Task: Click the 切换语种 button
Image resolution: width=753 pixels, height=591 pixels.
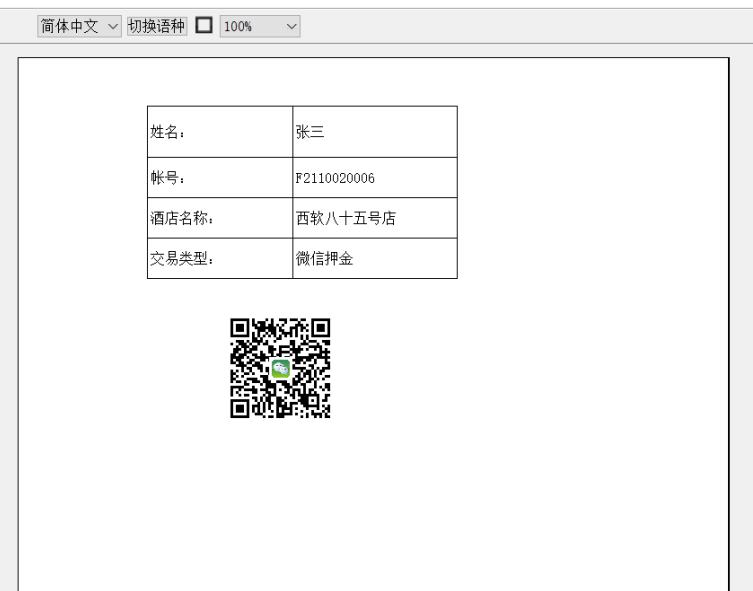Action: click(x=157, y=26)
